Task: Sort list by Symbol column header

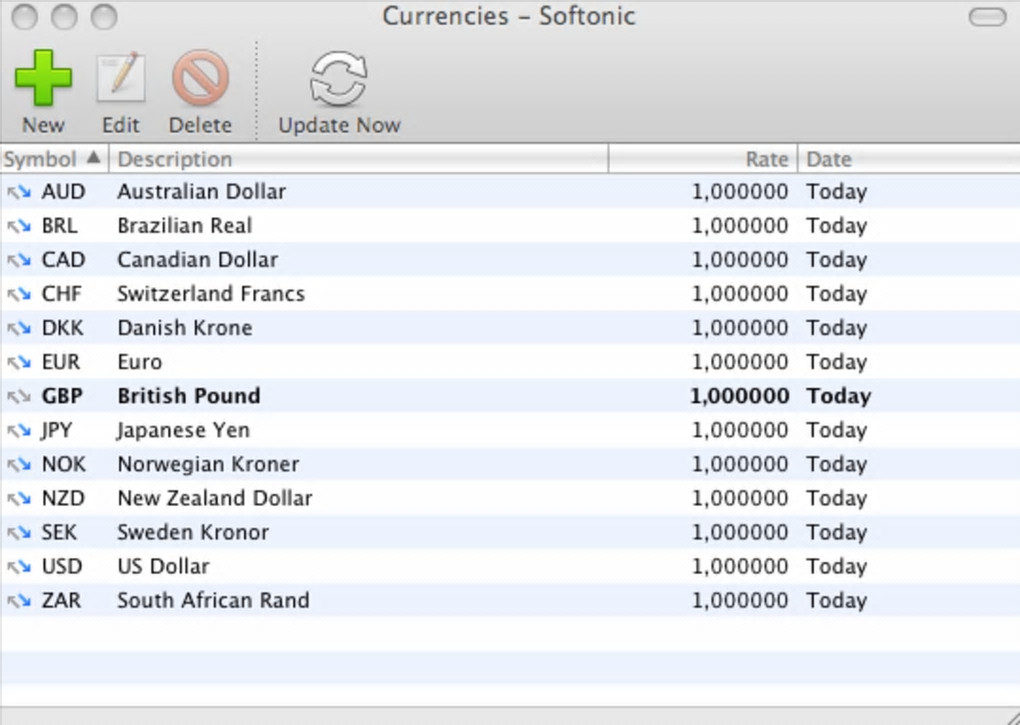Action: coord(52,159)
